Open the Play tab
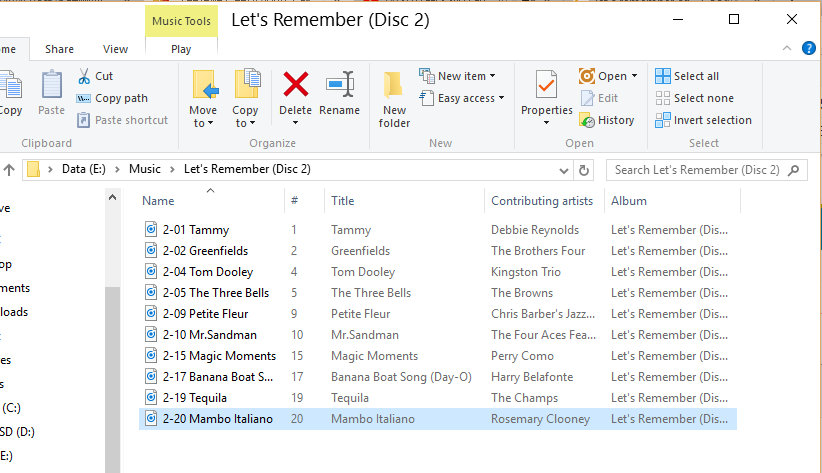Viewport: 822px width, 473px height. [x=181, y=49]
